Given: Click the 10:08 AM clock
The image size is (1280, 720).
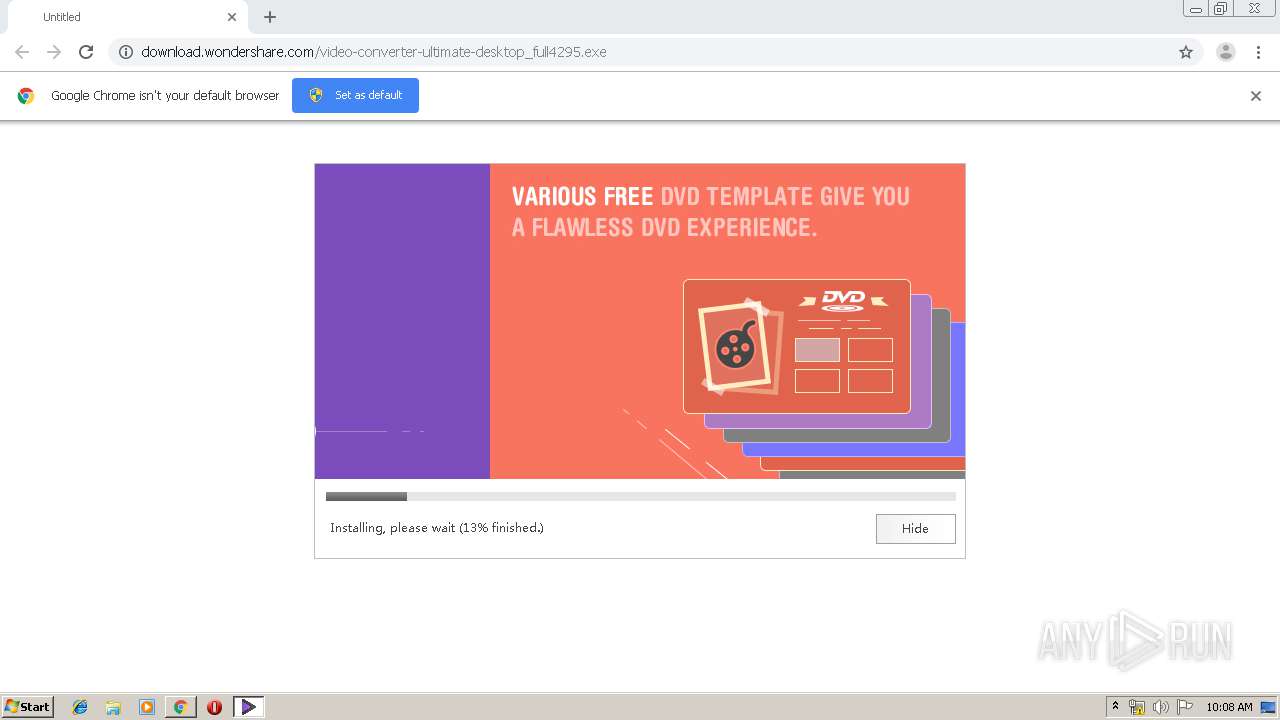Looking at the screenshot, I should tap(1229, 707).
